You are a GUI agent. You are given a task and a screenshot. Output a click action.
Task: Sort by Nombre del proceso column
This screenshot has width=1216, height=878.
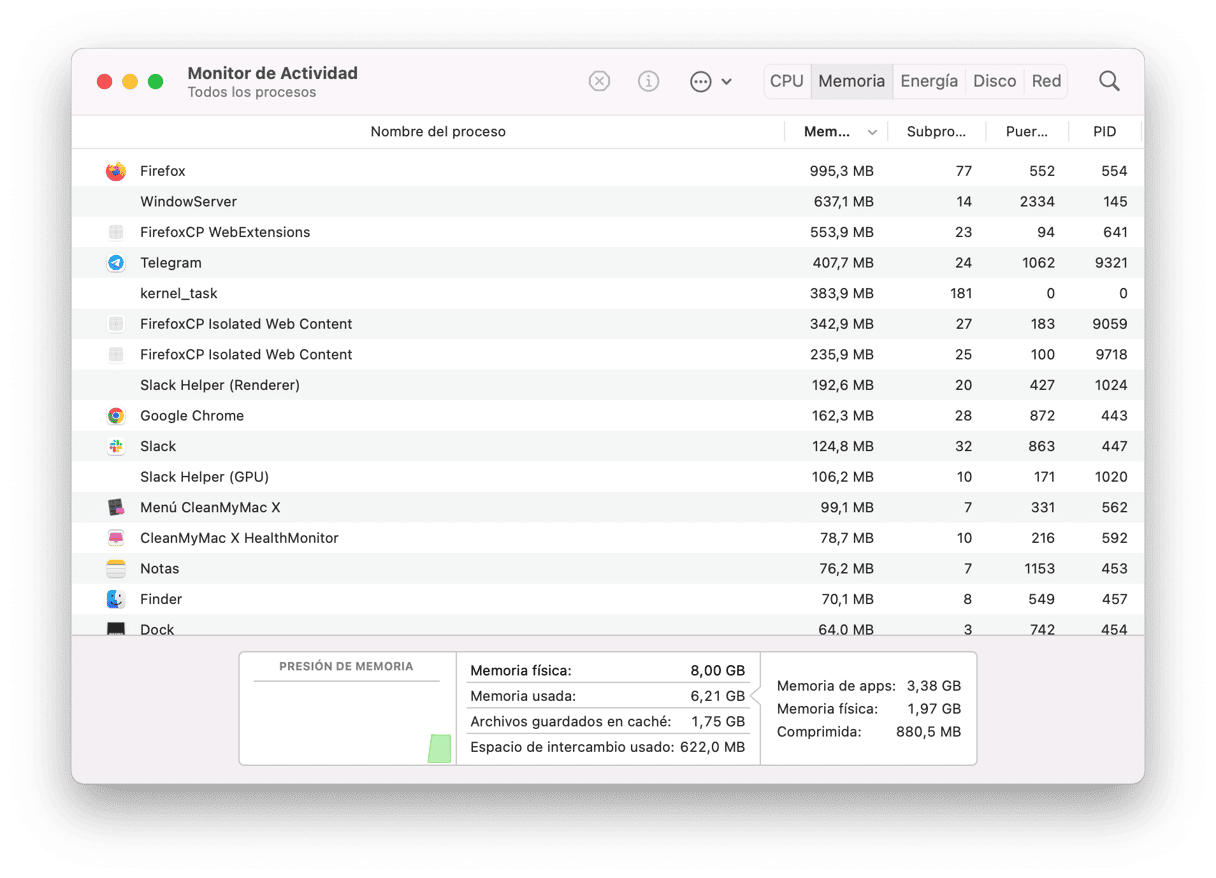(438, 132)
